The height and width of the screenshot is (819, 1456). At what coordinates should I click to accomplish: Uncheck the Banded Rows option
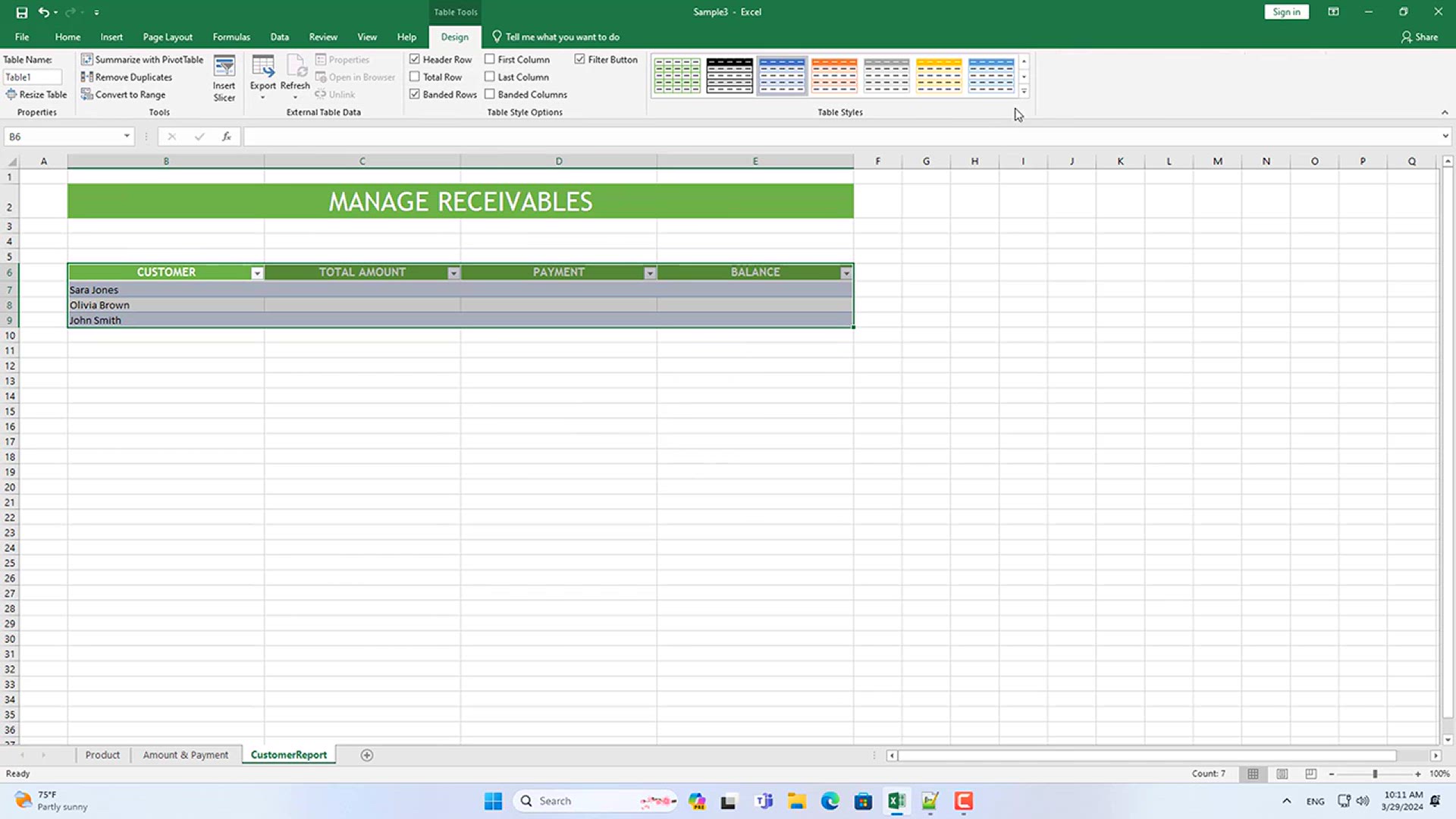tap(415, 94)
